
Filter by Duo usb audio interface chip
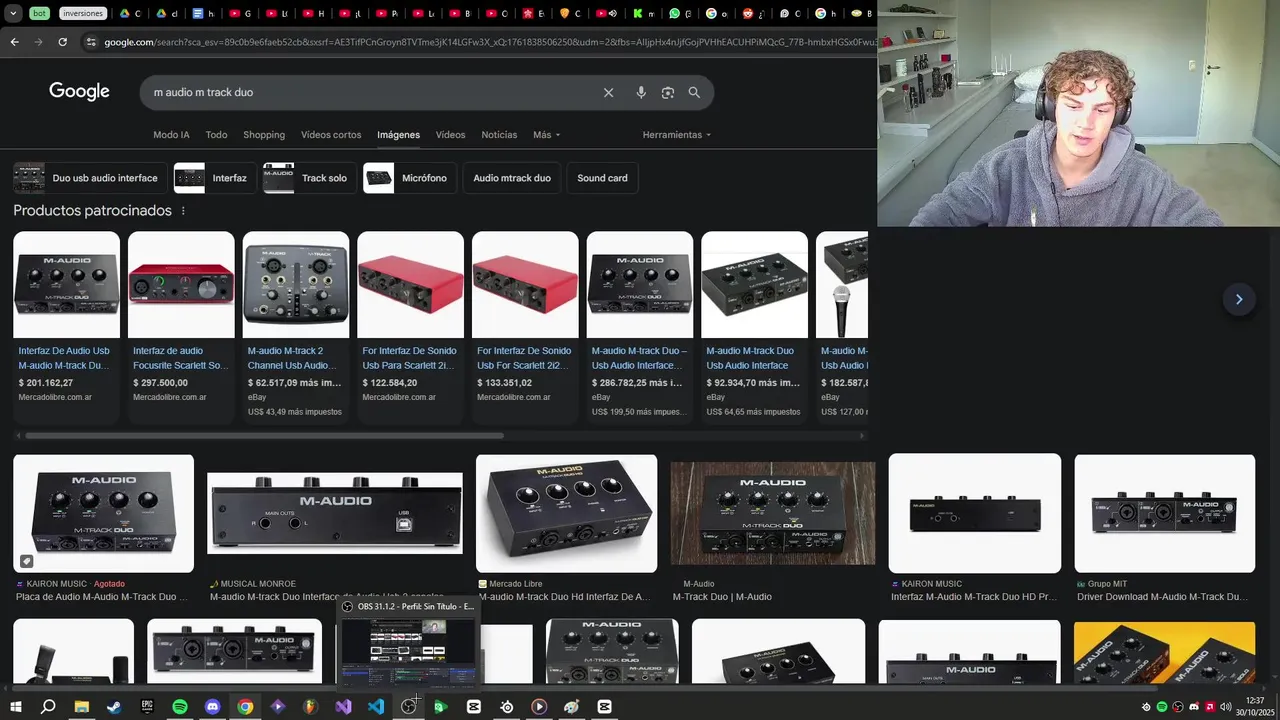pos(89,178)
